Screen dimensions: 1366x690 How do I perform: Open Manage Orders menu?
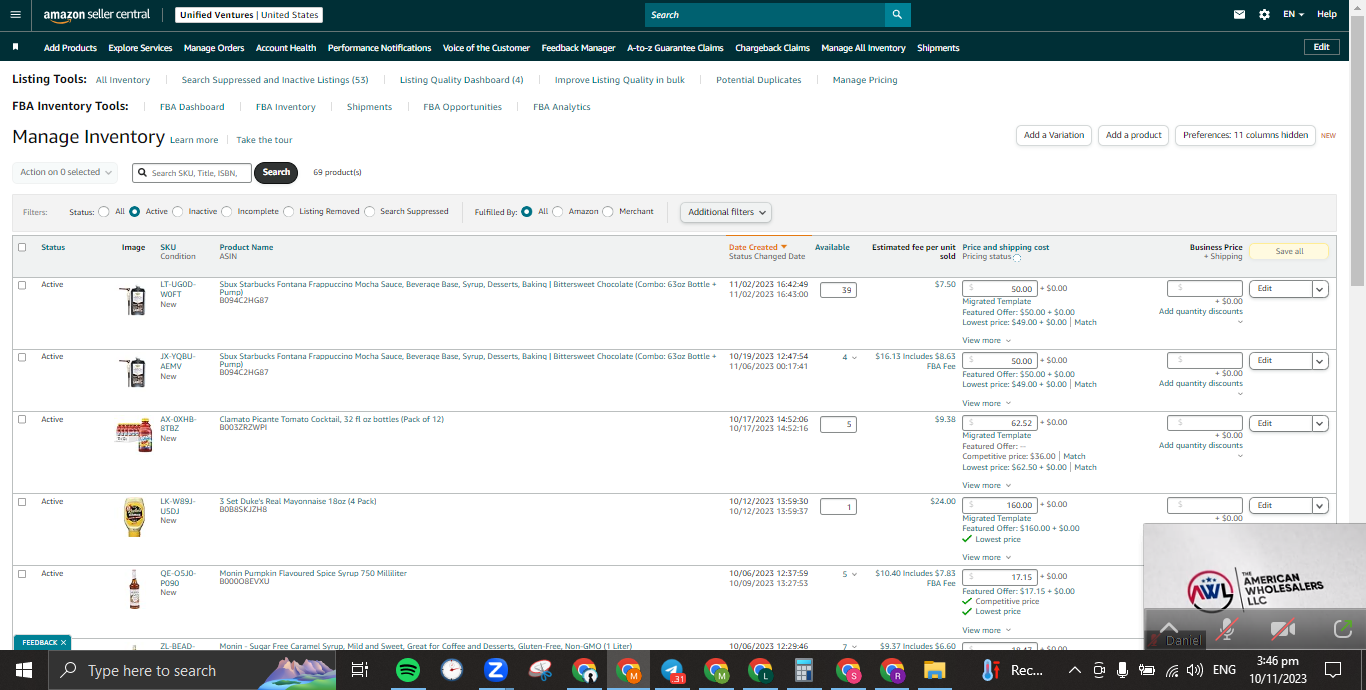pos(214,48)
